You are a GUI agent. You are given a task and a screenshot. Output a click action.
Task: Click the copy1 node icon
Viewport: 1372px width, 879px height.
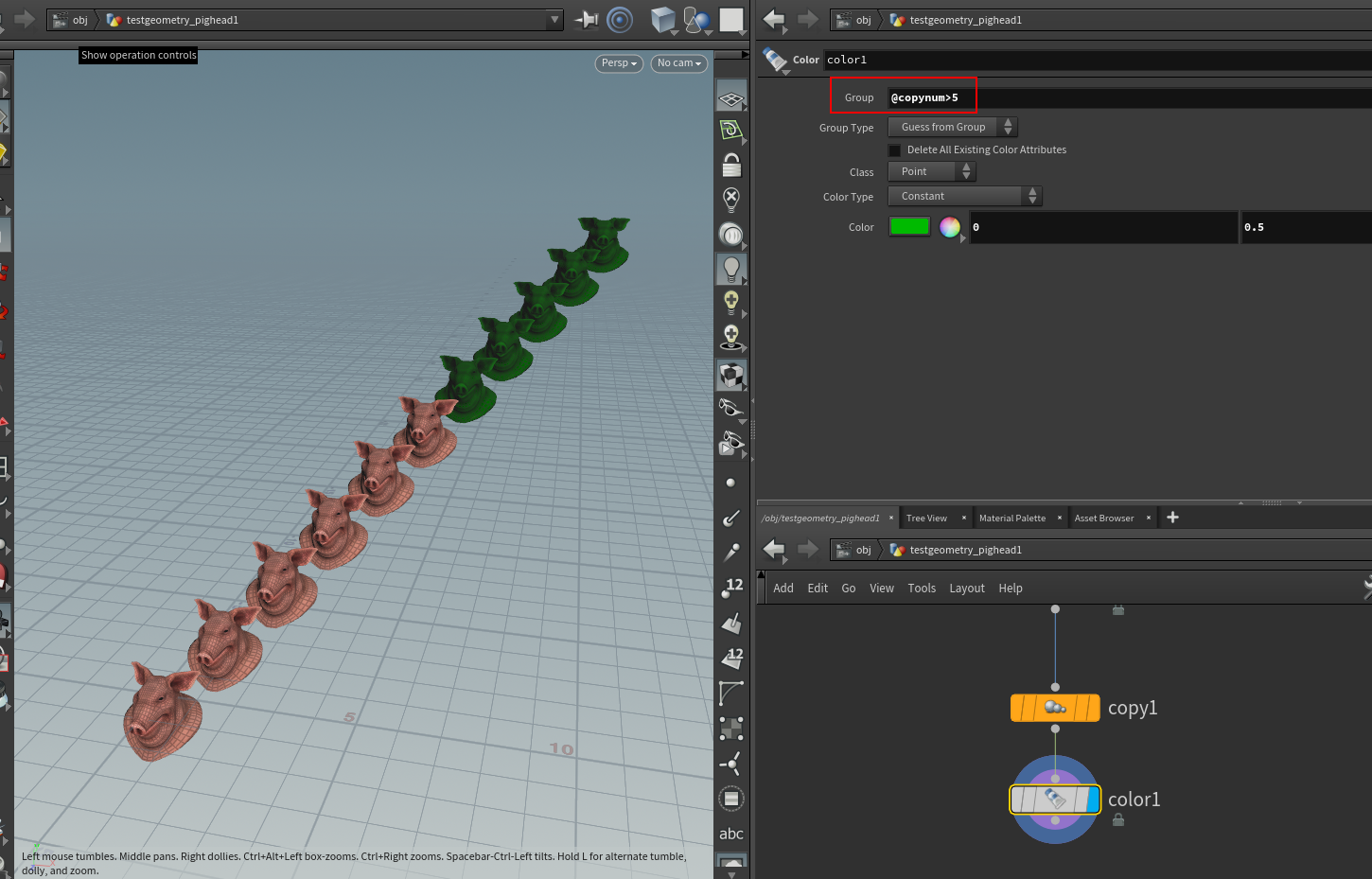(x=1054, y=708)
